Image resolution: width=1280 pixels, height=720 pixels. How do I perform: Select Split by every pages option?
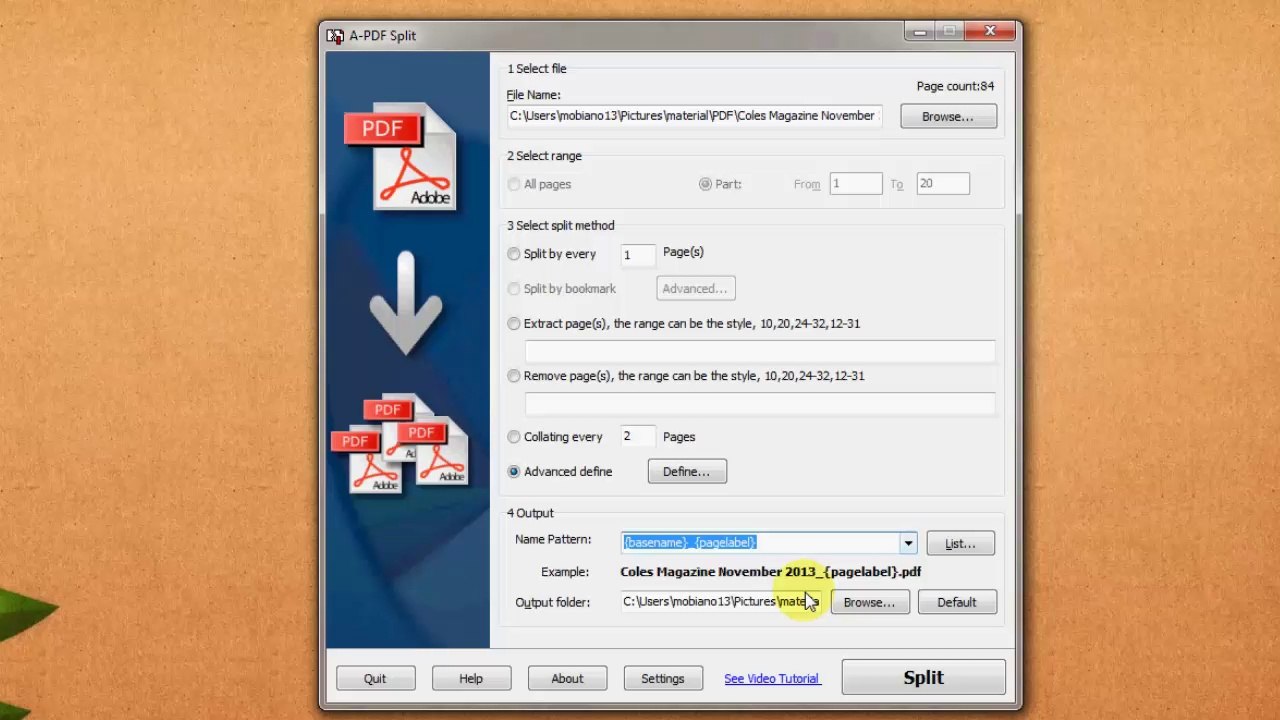pyautogui.click(x=514, y=254)
